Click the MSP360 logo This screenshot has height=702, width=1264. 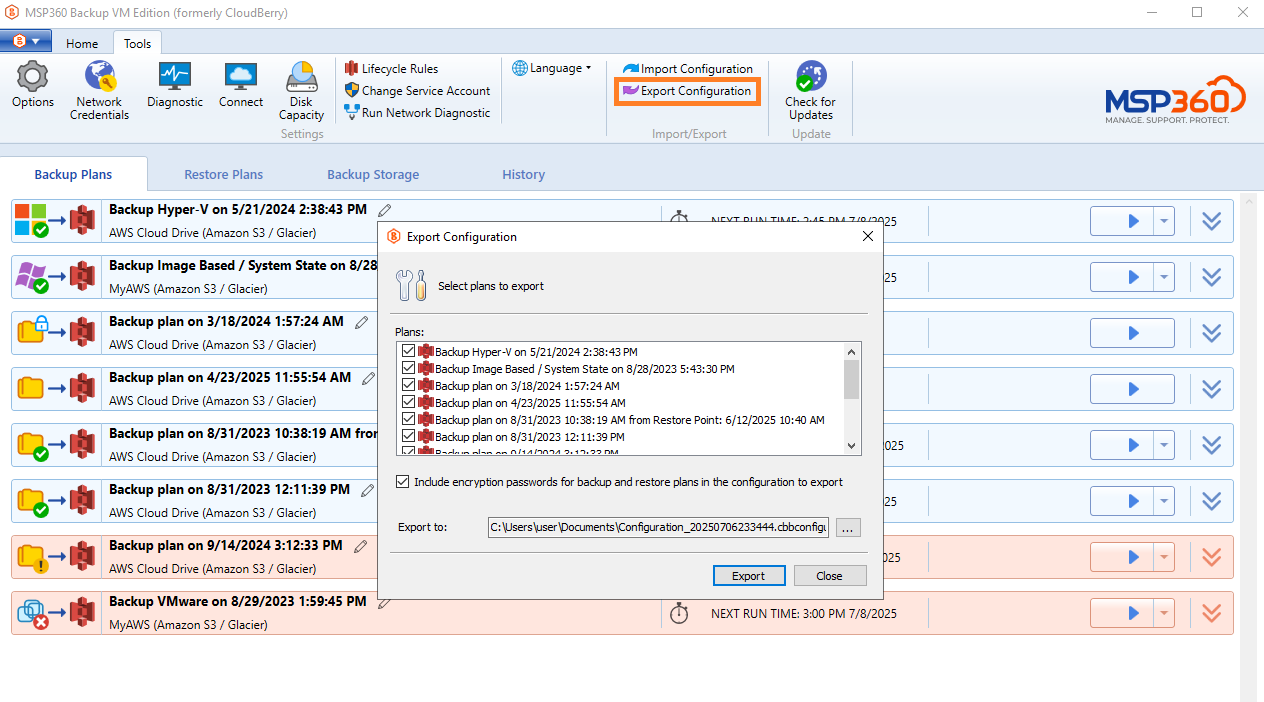point(1173,98)
